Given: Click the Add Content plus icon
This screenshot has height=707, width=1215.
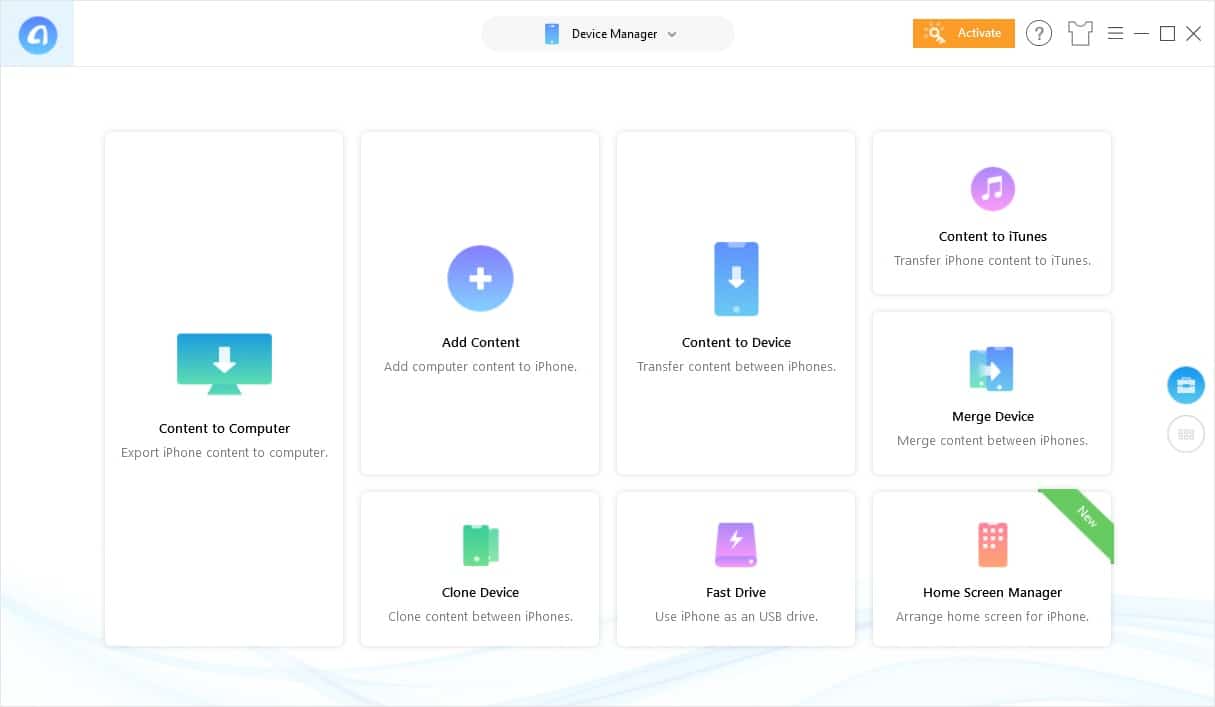Looking at the screenshot, I should point(480,278).
